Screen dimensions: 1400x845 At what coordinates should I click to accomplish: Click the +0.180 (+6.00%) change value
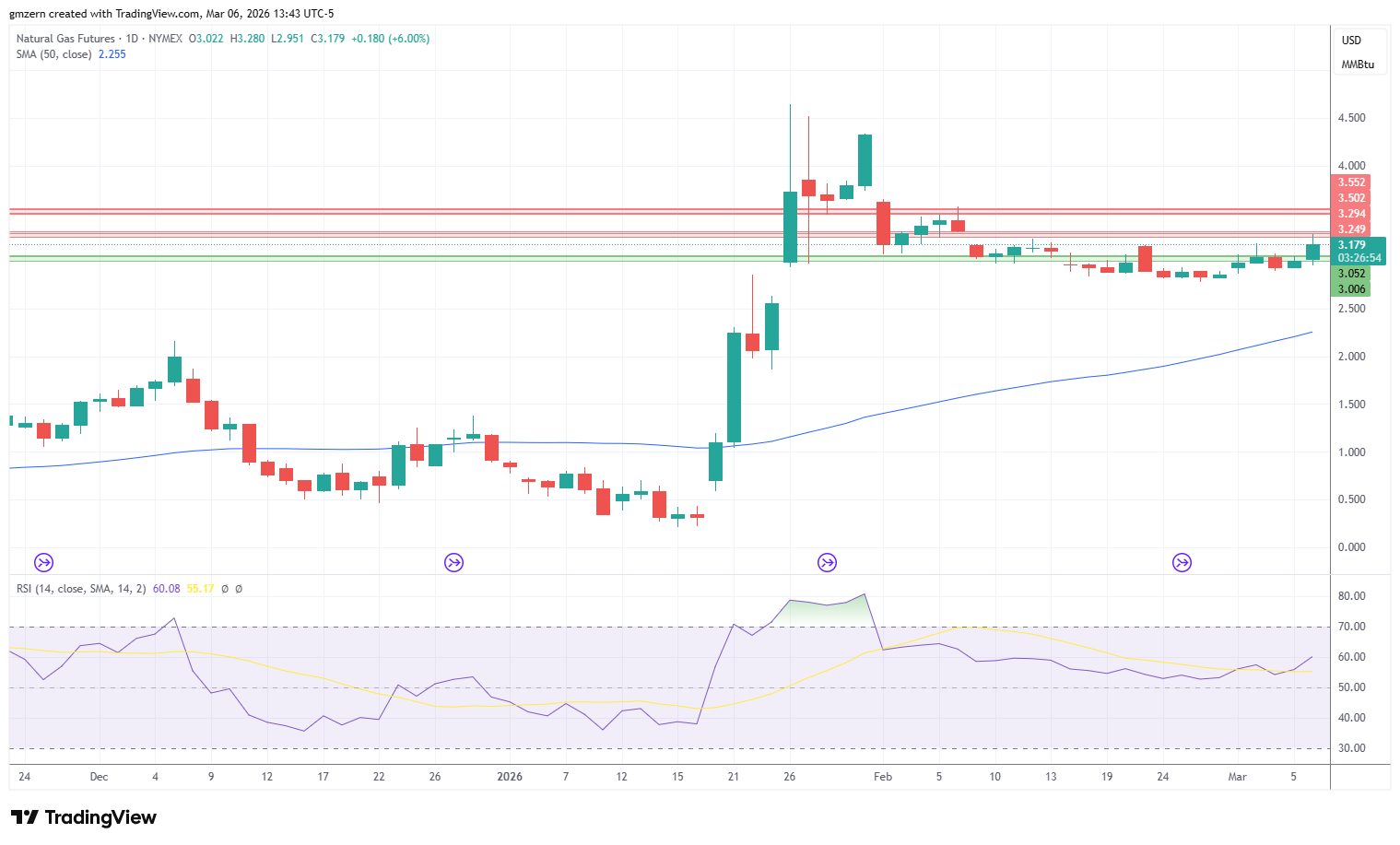click(x=390, y=39)
